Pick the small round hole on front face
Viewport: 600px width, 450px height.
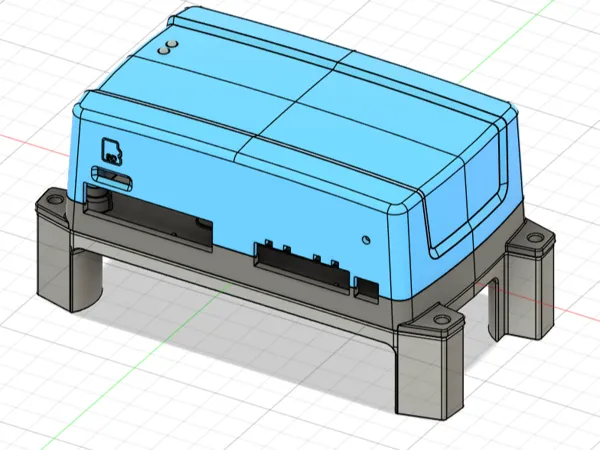tap(366, 240)
